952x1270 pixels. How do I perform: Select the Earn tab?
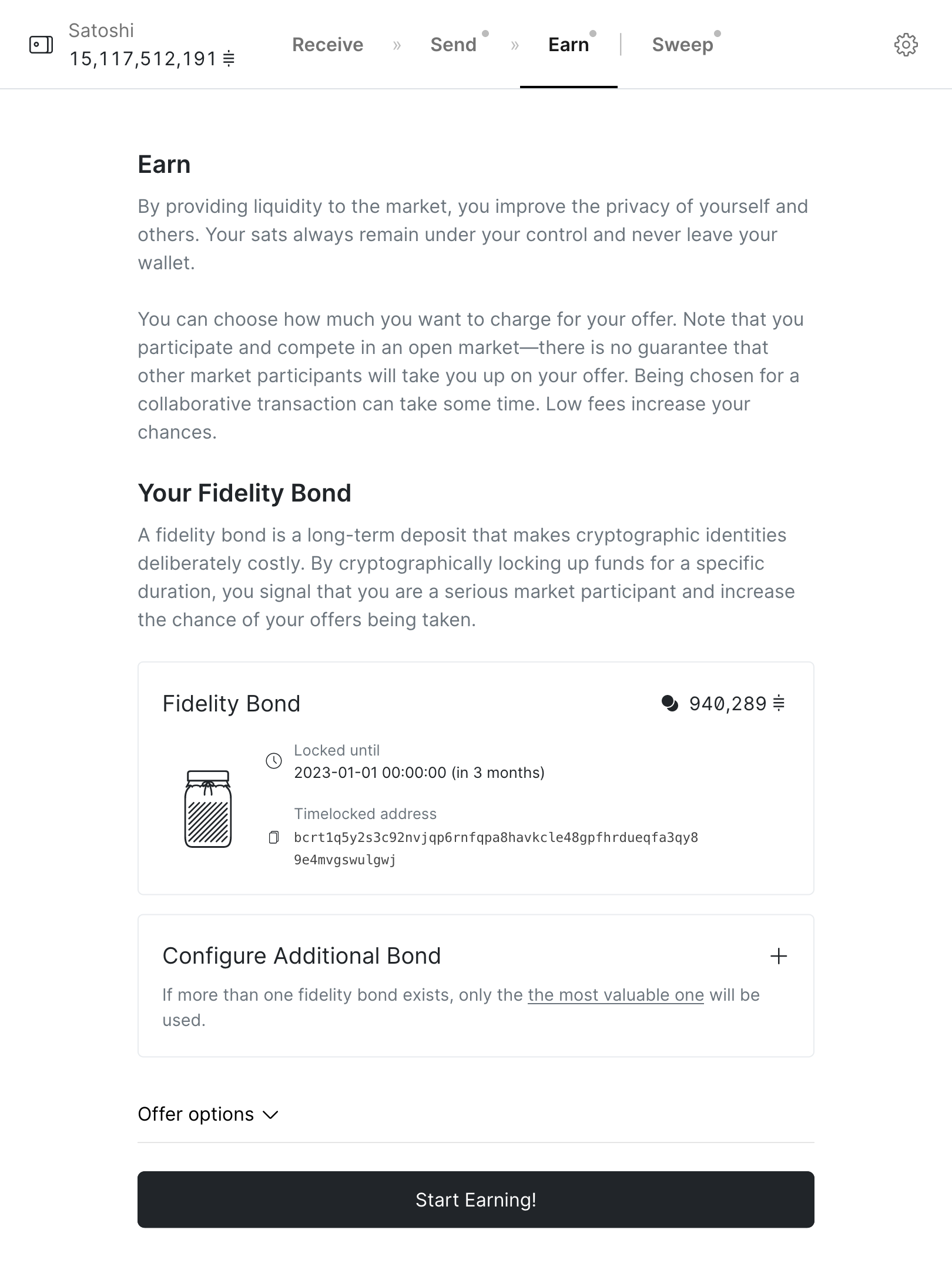(568, 45)
